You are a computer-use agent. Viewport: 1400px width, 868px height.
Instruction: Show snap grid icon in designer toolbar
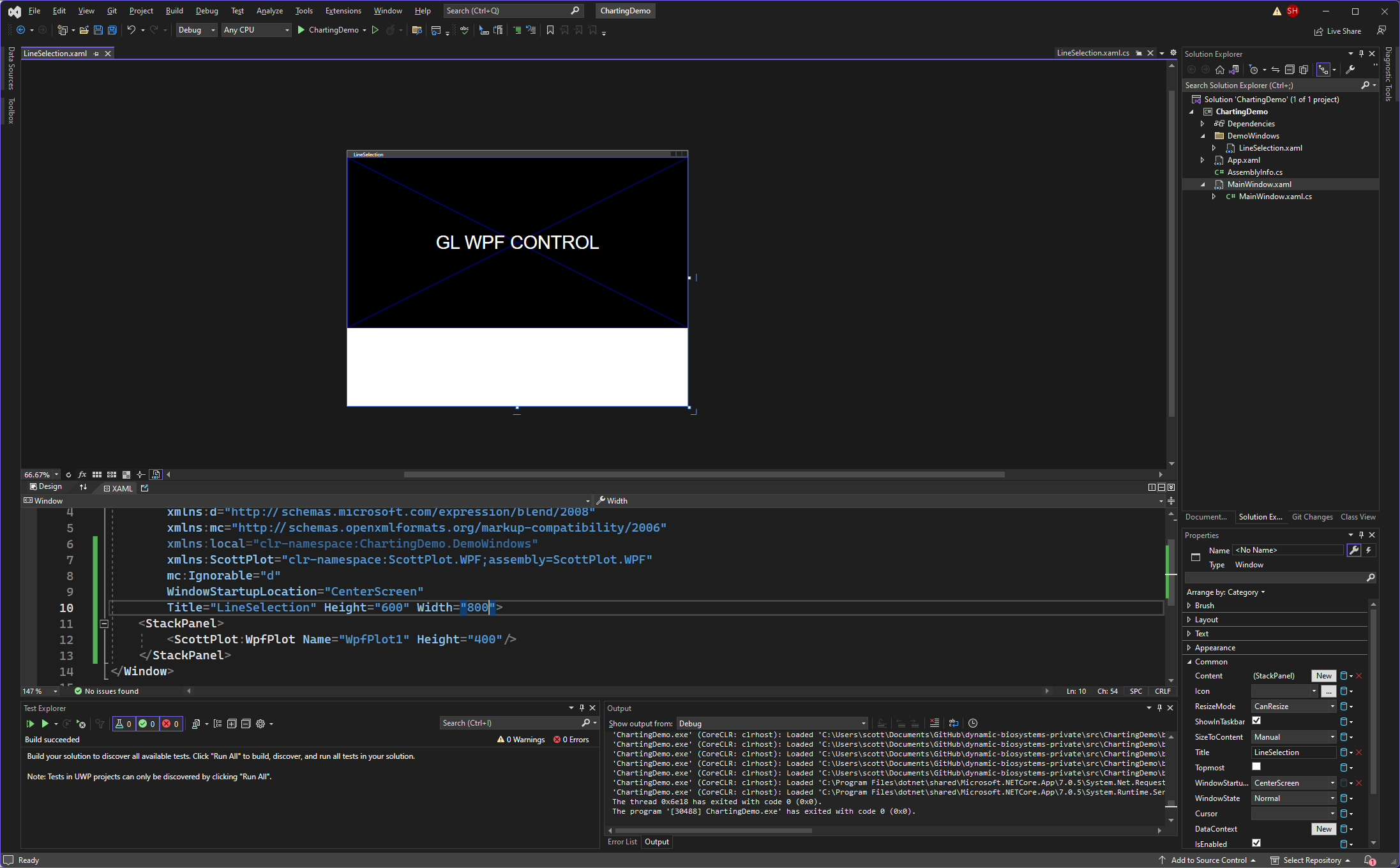click(97, 475)
